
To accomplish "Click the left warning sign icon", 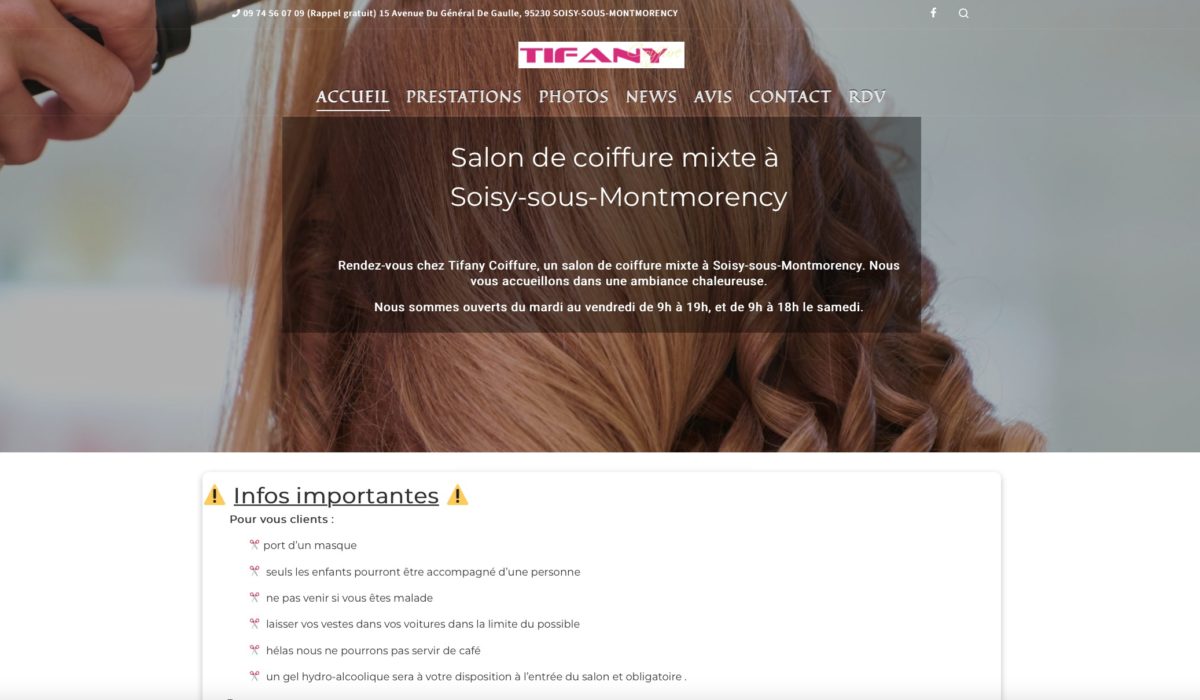I will (214, 495).
